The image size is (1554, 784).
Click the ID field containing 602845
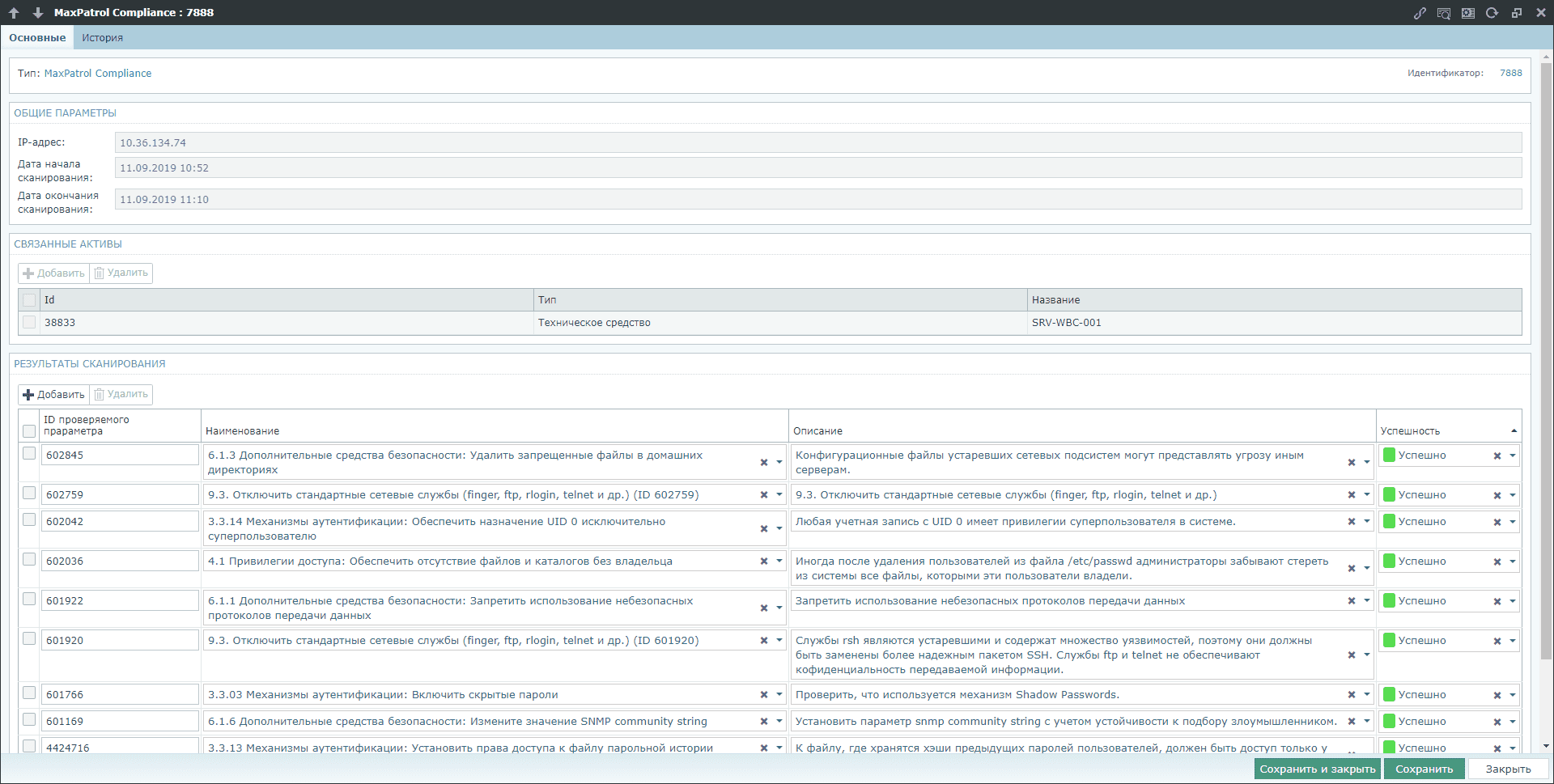point(120,456)
